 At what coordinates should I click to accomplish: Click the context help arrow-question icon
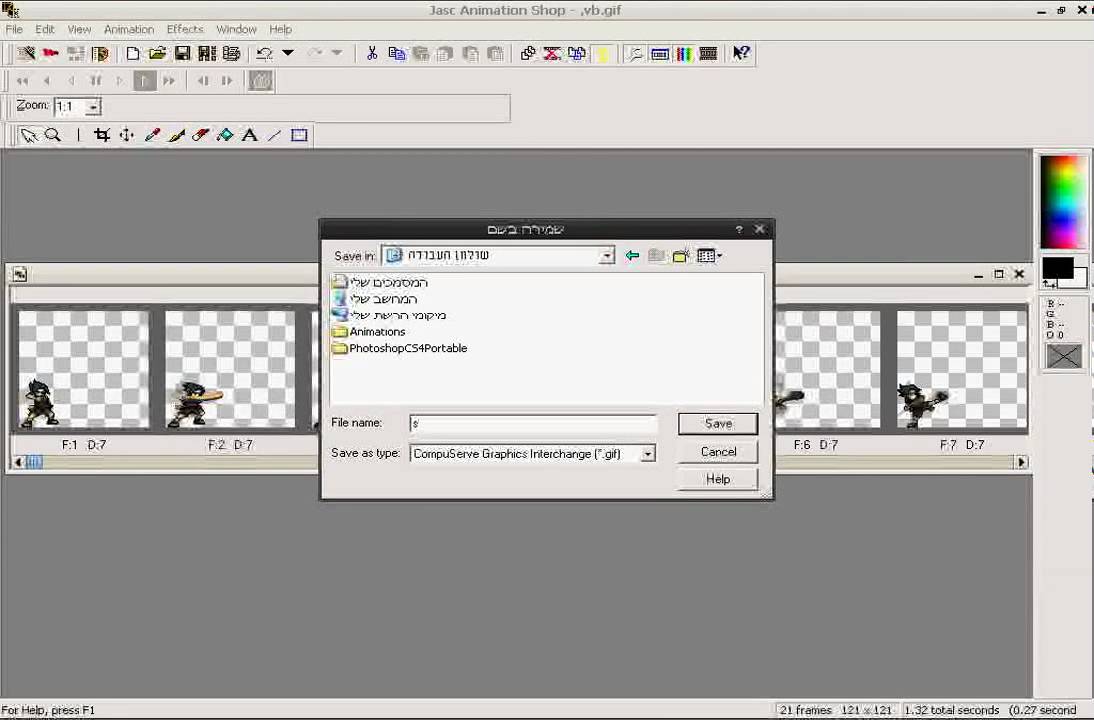(741, 54)
